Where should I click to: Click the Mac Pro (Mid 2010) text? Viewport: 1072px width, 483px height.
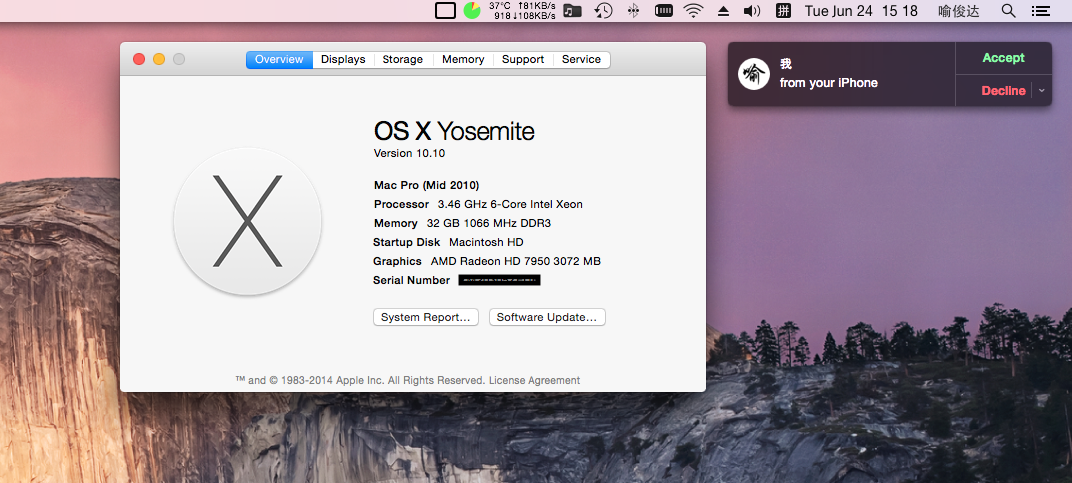point(427,185)
